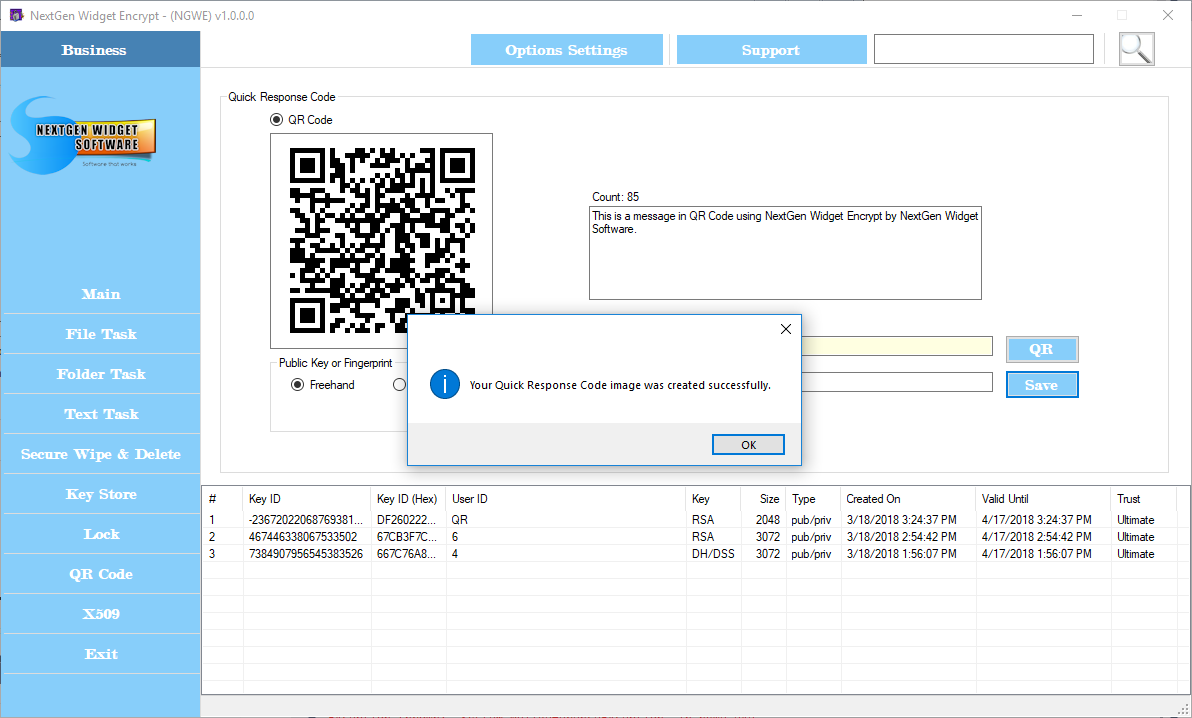Open the Support page
This screenshot has height=718, width=1192.
tap(771, 50)
